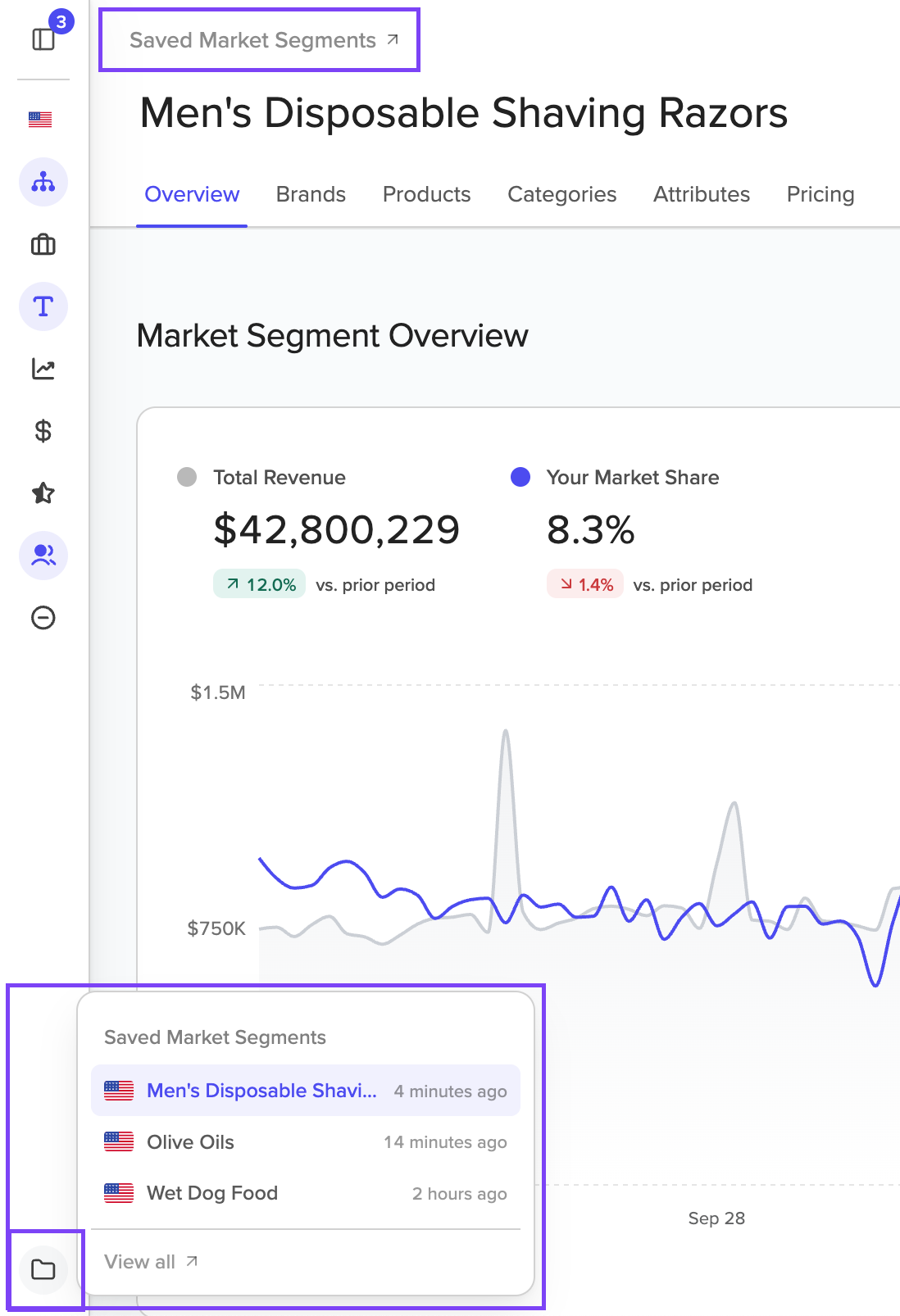Switch to the Products tab
The image size is (900, 1316).
[427, 194]
